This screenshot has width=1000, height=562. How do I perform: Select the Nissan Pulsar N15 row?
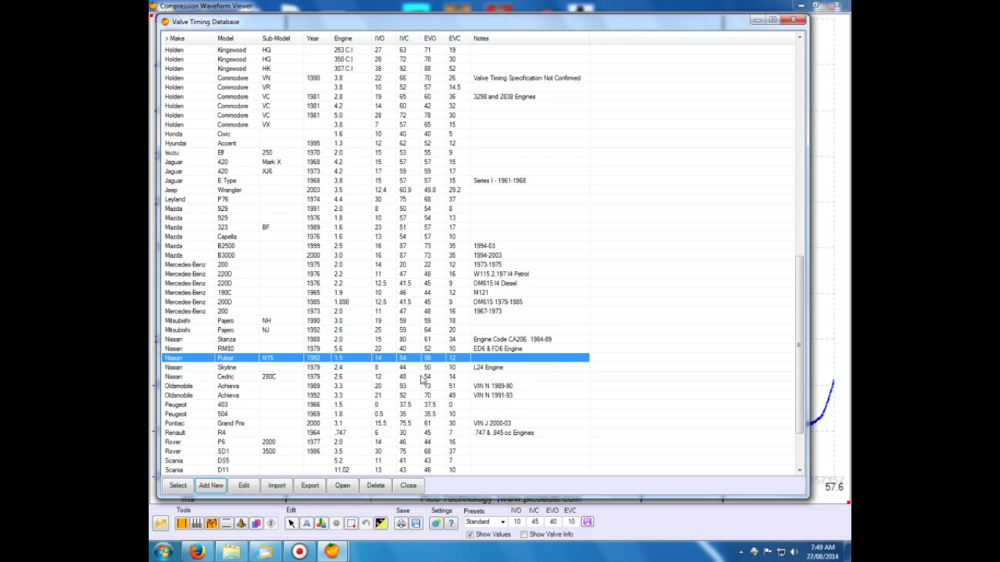click(376, 358)
